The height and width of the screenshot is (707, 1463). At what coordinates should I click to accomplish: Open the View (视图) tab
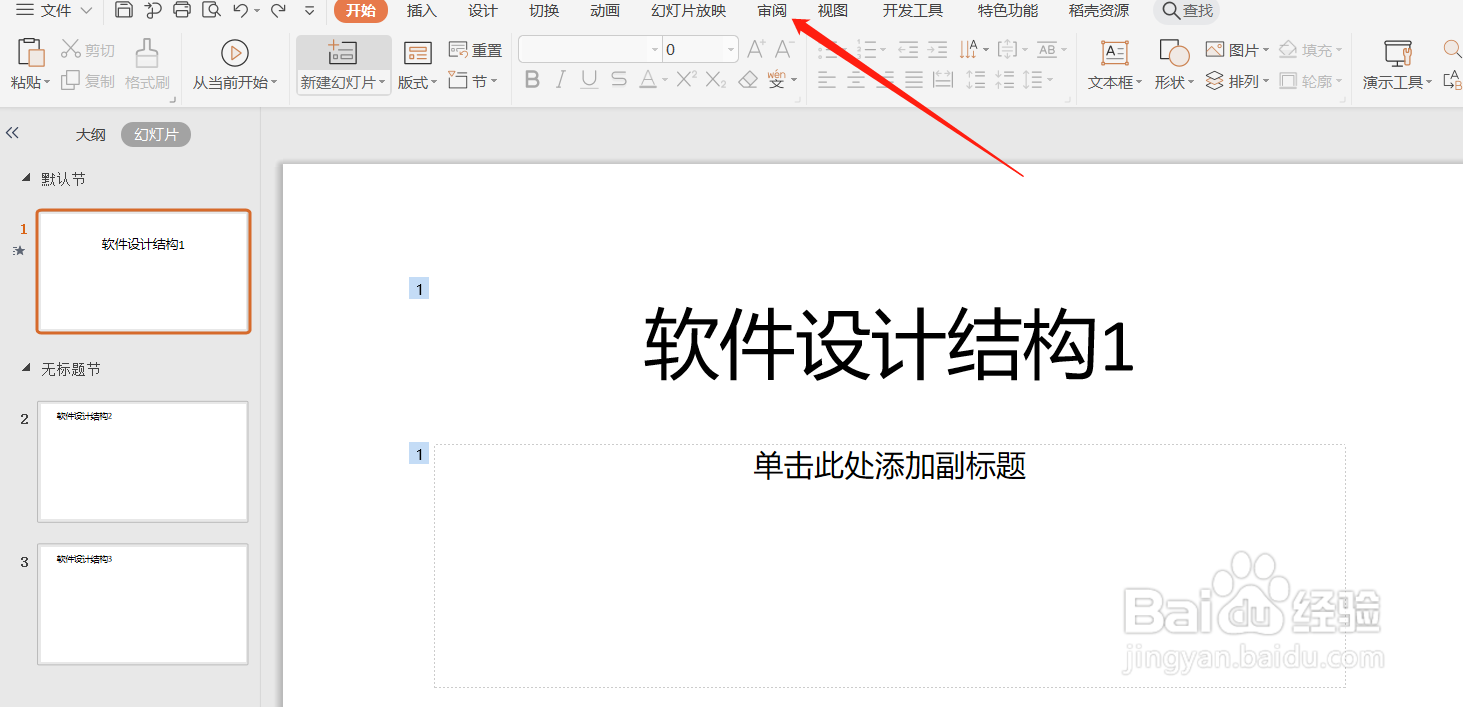tap(833, 11)
